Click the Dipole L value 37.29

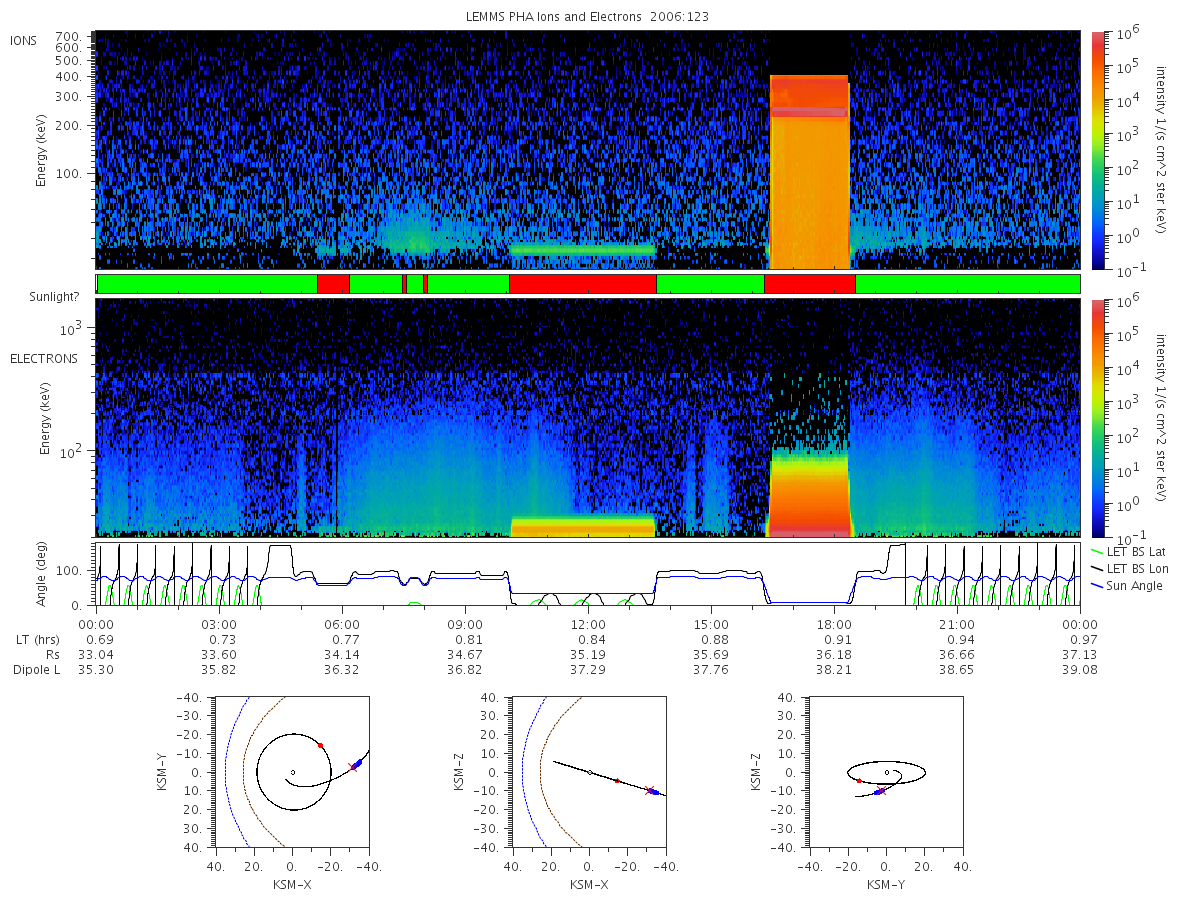(588, 670)
